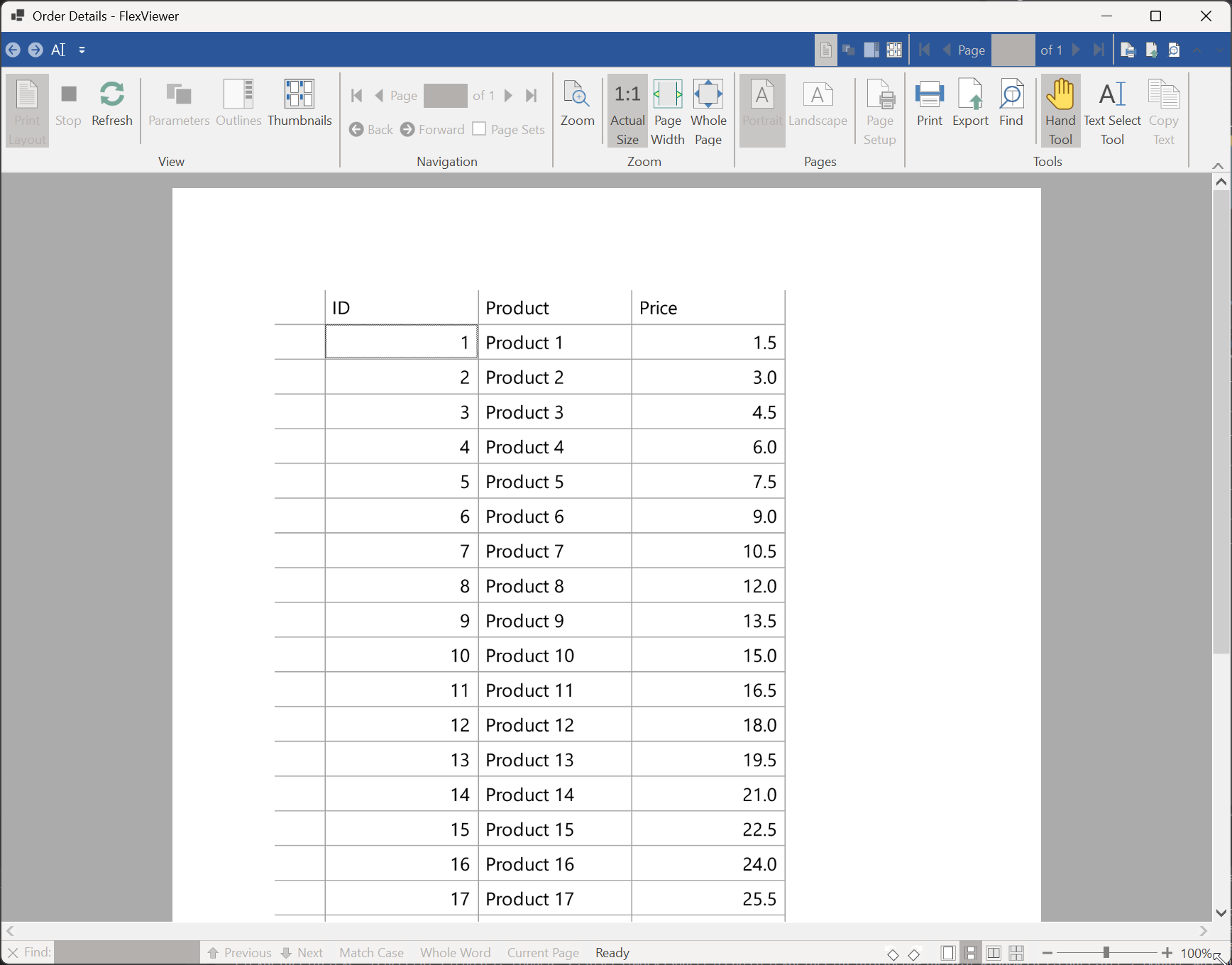Open the Thumbnails panel
This screenshot has height=965, width=1232.
tap(299, 104)
